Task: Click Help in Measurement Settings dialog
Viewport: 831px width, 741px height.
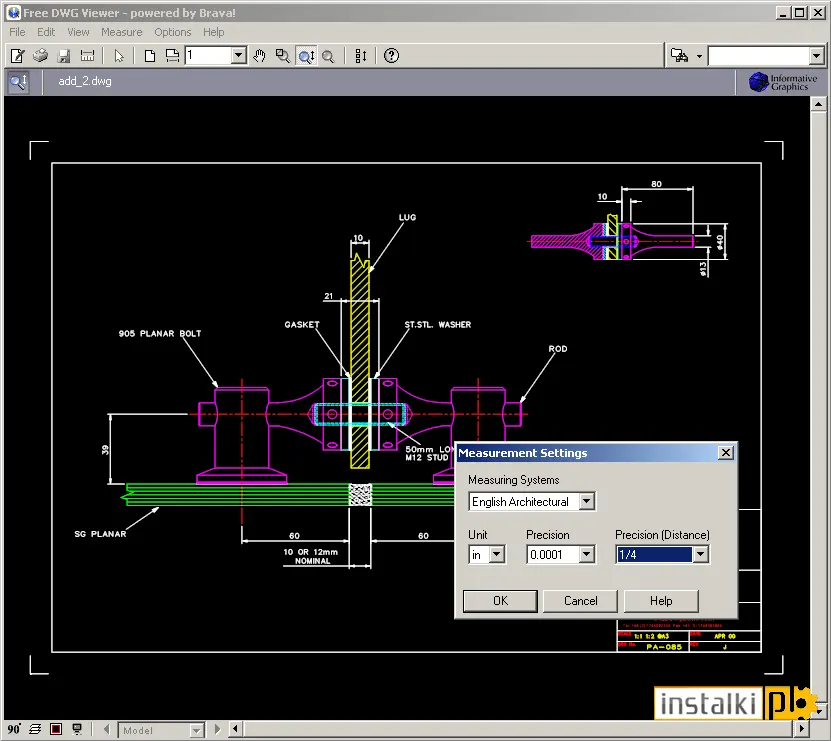Action: [x=661, y=601]
